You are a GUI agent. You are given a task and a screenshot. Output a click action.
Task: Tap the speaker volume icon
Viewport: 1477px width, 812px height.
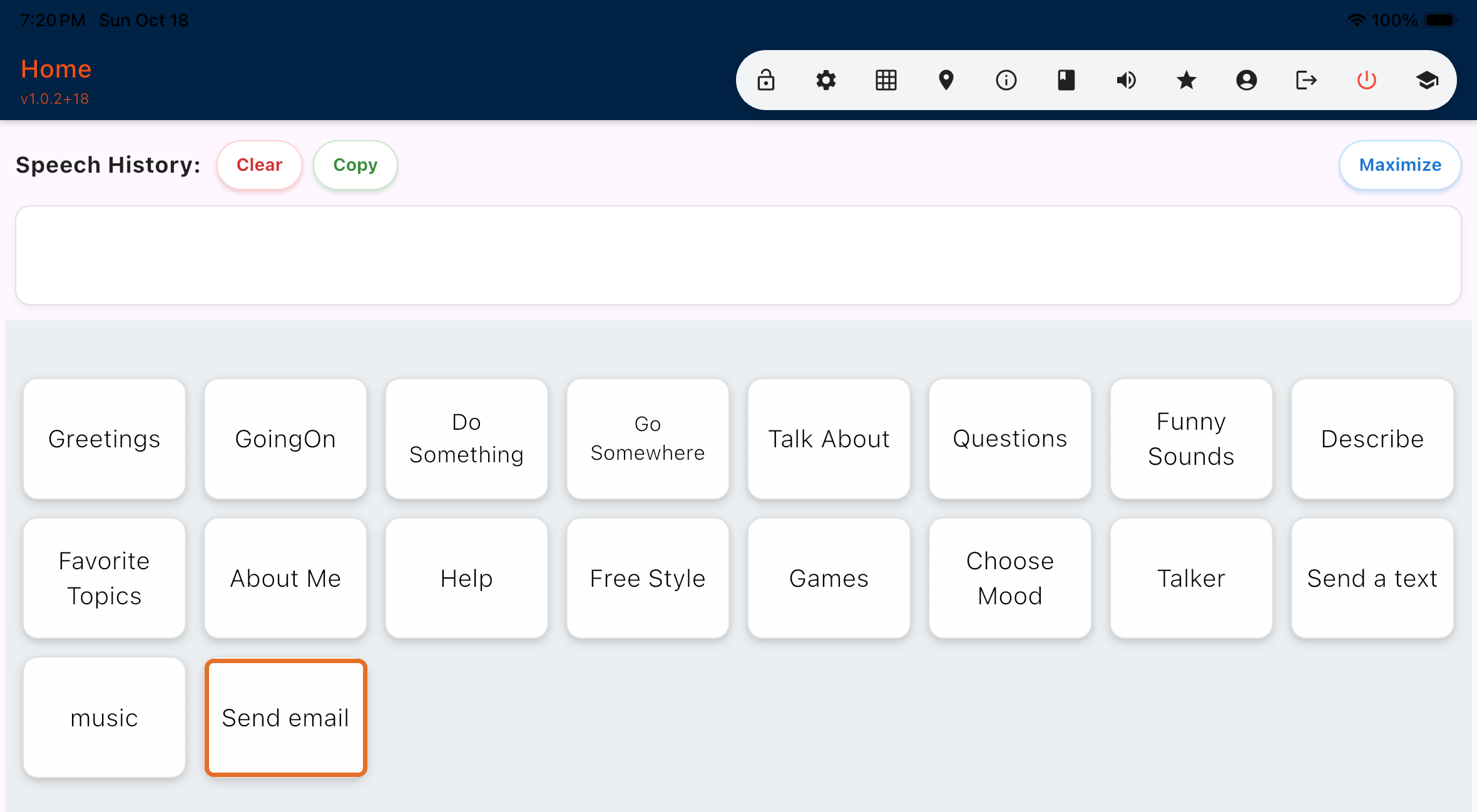[1127, 80]
